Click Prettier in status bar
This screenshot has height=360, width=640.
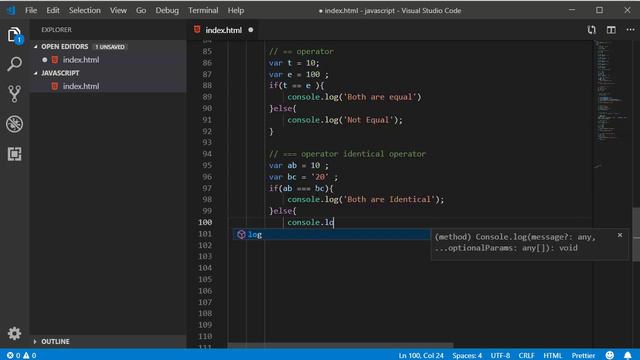(x=583, y=355)
